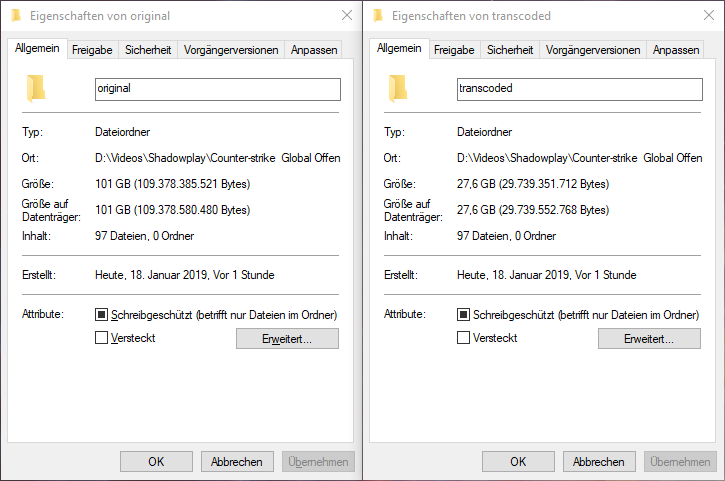Switch to Sicherheit tab in original dialog
Viewport: 725px width, 481px height.
148,50
